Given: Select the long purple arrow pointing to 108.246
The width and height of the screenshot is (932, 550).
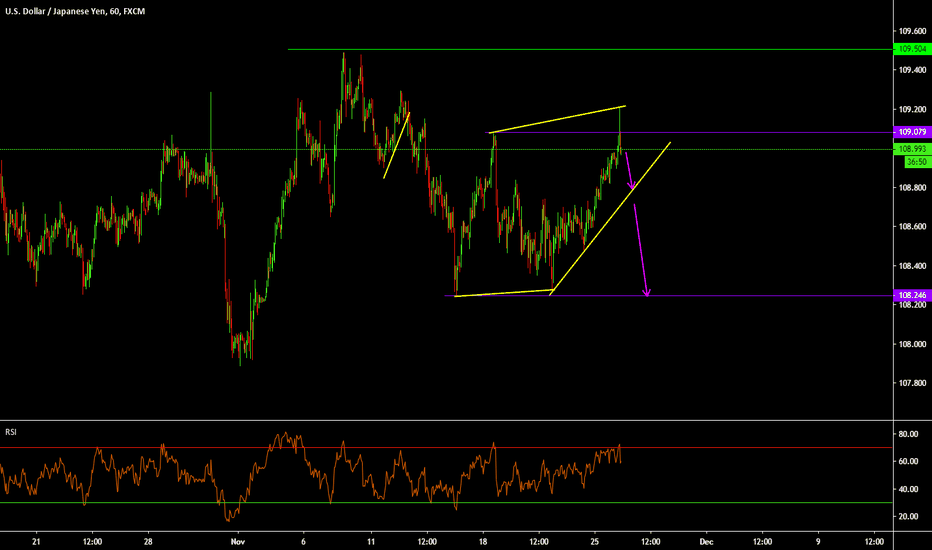Looking at the screenshot, I should (641, 244).
